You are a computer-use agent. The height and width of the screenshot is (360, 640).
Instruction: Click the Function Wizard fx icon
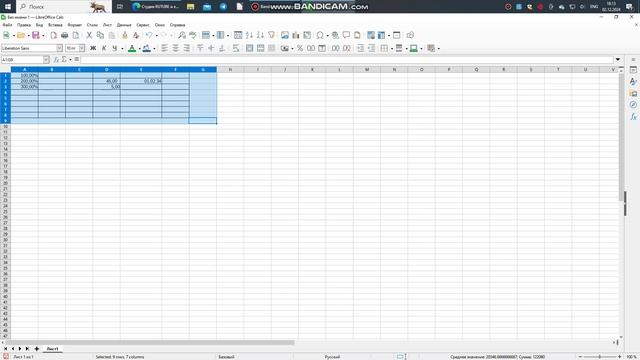pos(56,60)
